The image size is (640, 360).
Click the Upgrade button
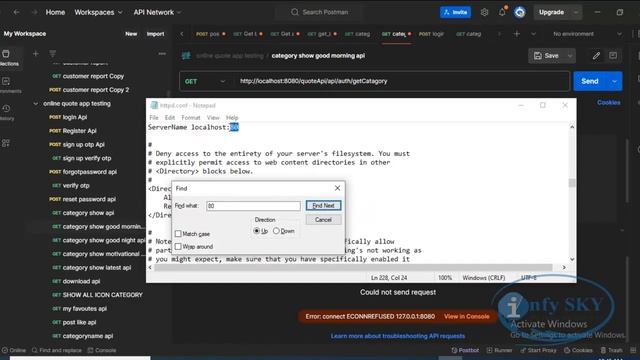(551, 12)
